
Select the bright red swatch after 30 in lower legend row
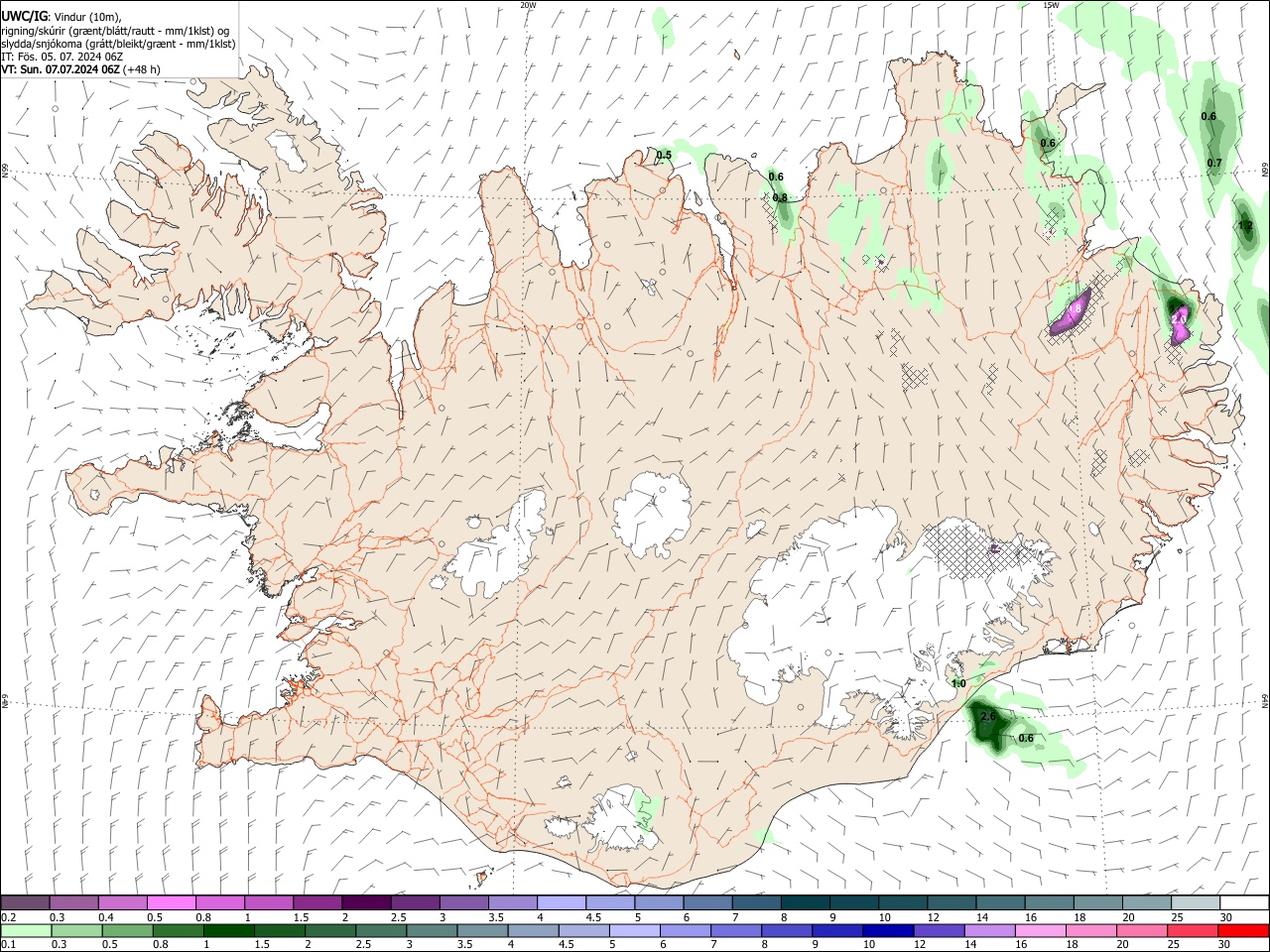(x=1243, y=930)
